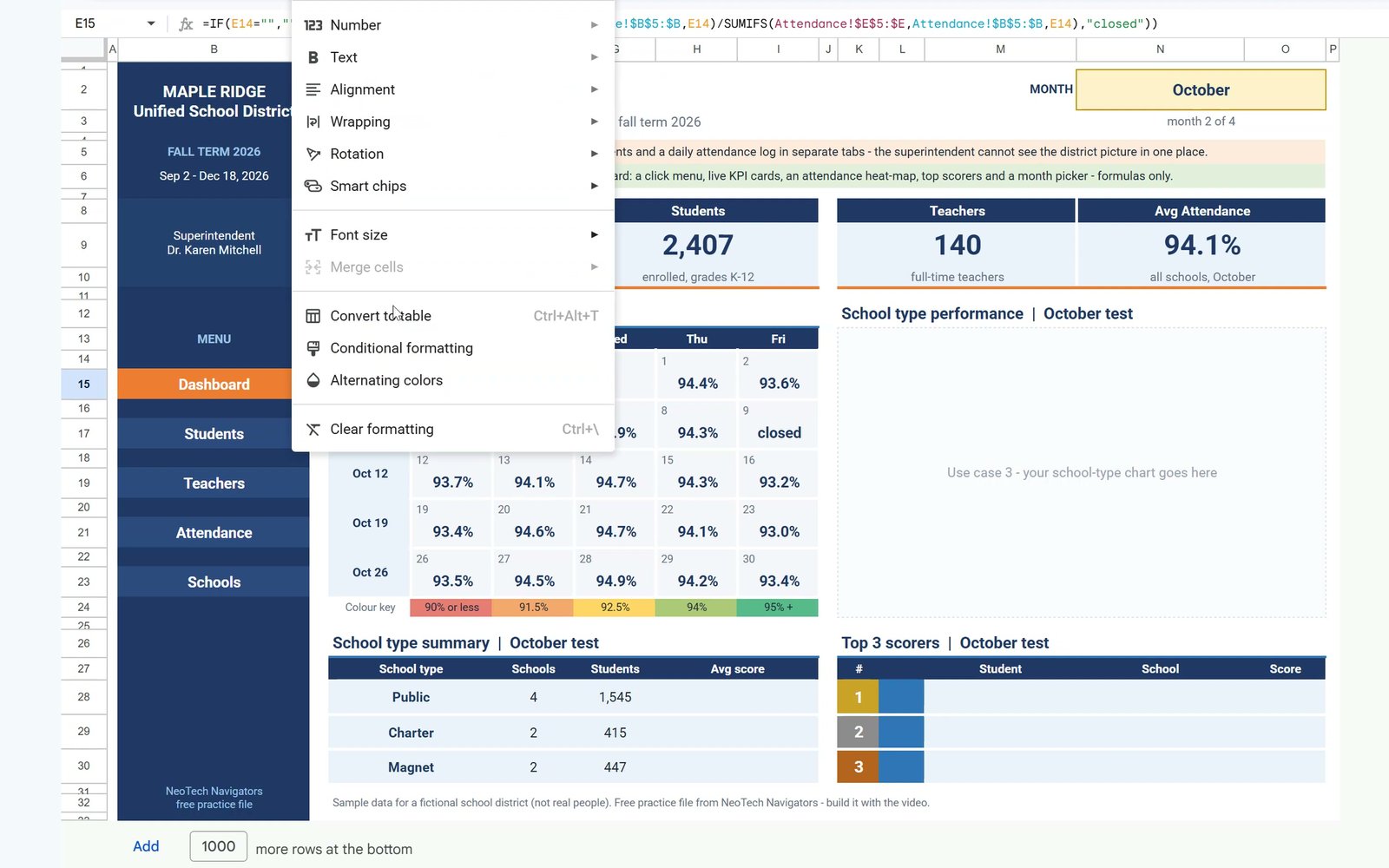1389x868 pixels.
Task: Select row header 15
Action: pos(83,385)
